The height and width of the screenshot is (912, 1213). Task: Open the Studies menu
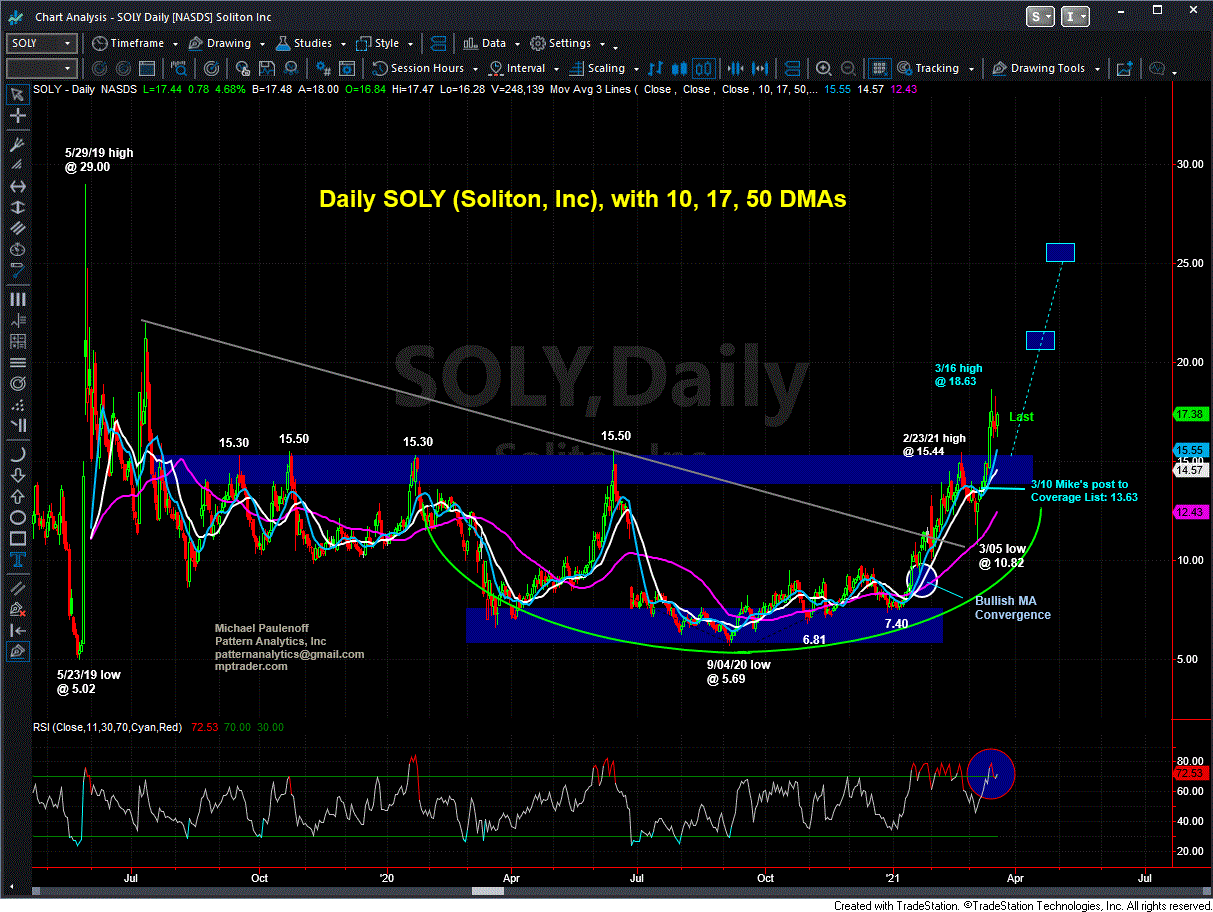(x=304, y=43)
